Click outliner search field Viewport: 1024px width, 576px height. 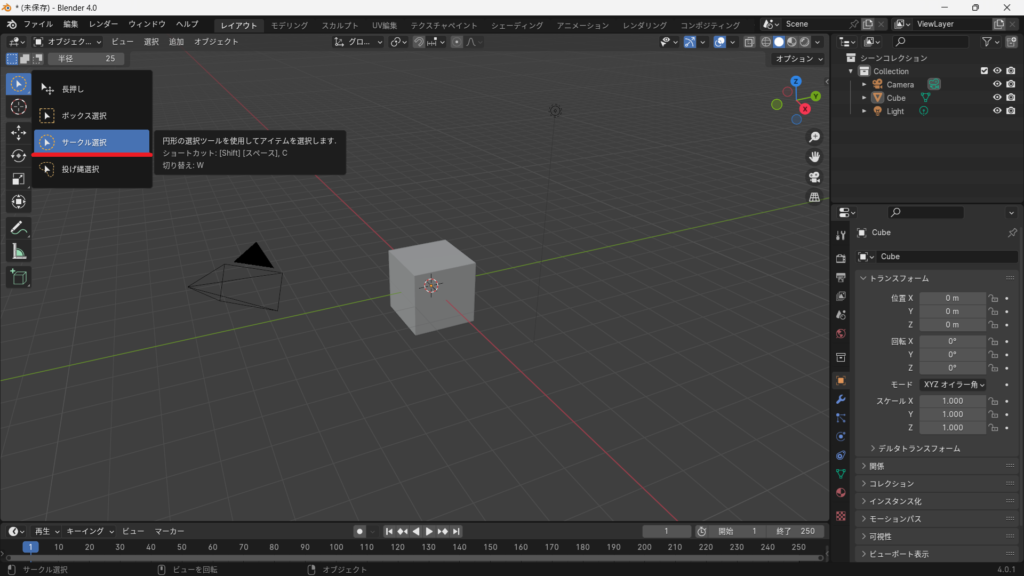point(931,42)
